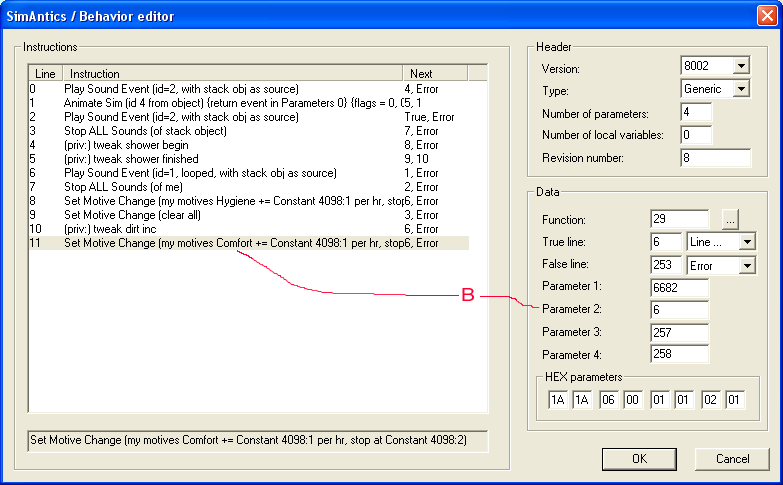
Task: Click the HEX parameter box showing 02
Action: tap(710, 400)
